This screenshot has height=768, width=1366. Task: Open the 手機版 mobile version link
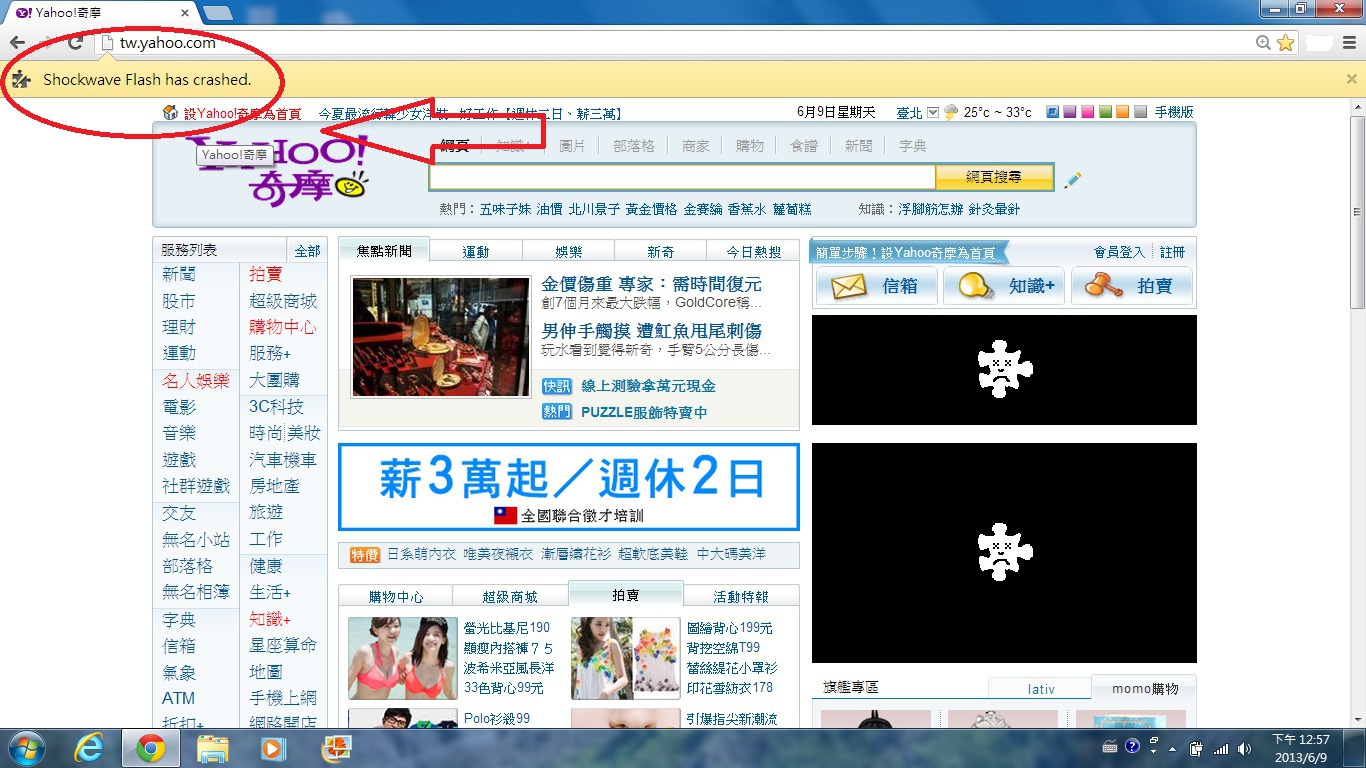(1174, 113)
